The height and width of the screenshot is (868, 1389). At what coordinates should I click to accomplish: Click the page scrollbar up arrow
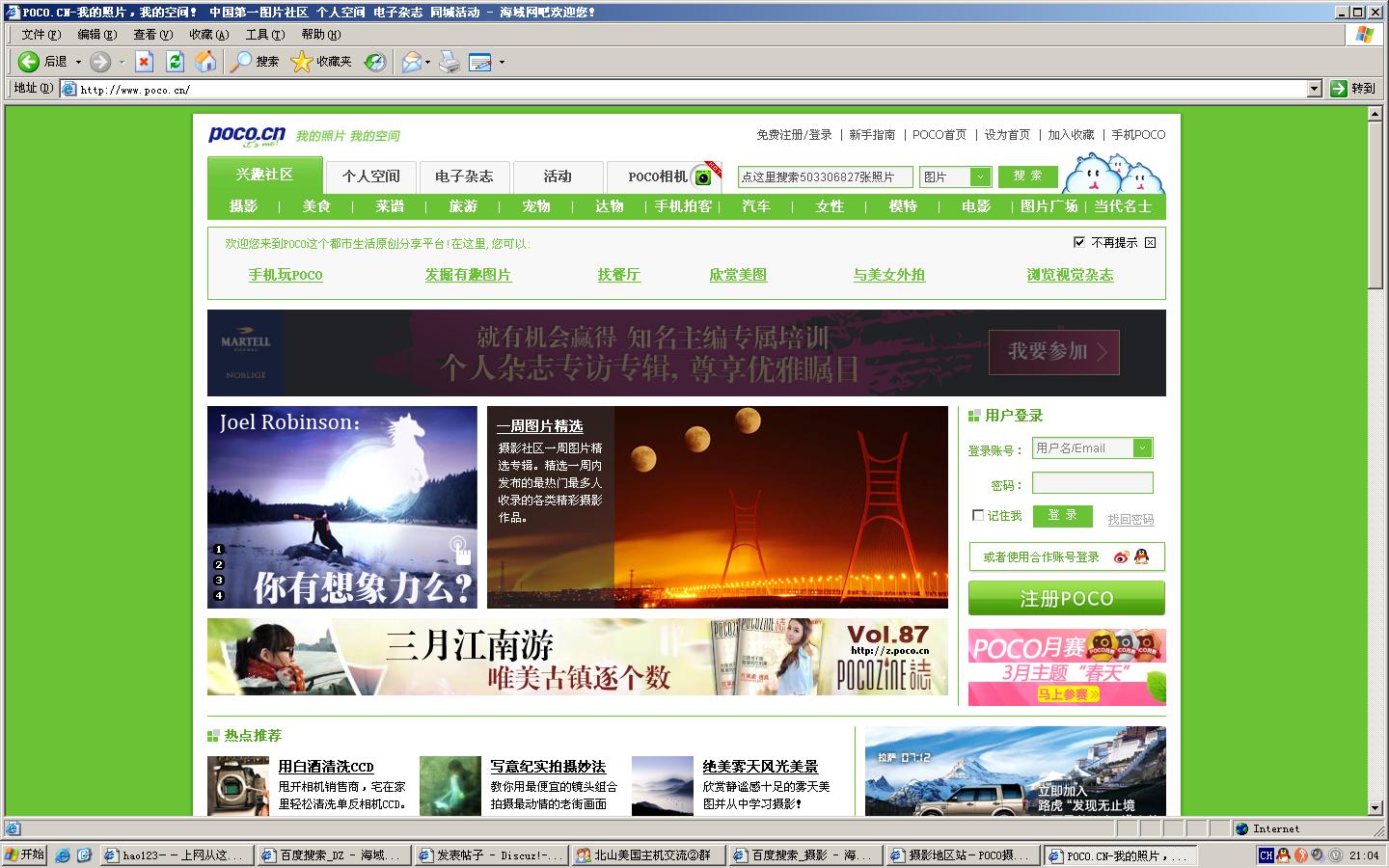coord(1375,115)
